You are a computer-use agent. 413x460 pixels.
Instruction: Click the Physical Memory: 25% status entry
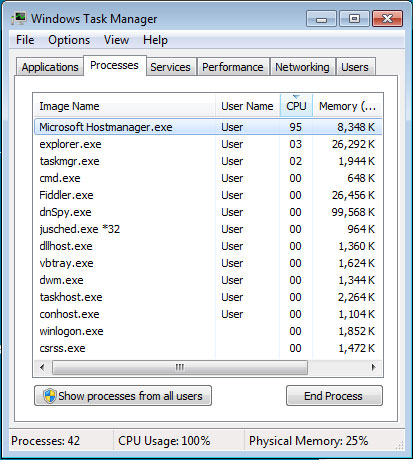[308, 441]
